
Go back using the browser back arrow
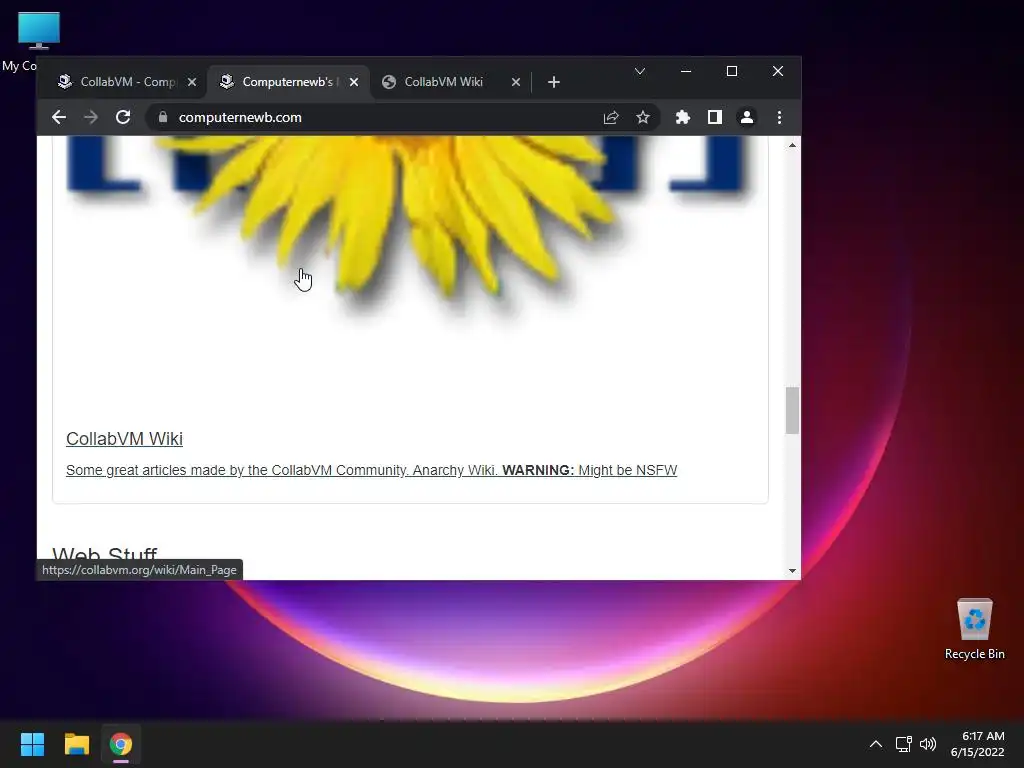(59, 118)
